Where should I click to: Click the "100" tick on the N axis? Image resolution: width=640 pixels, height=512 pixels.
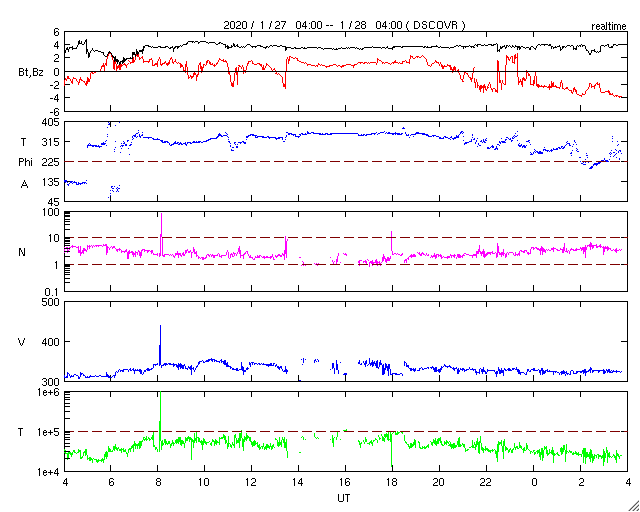point(51,212)
